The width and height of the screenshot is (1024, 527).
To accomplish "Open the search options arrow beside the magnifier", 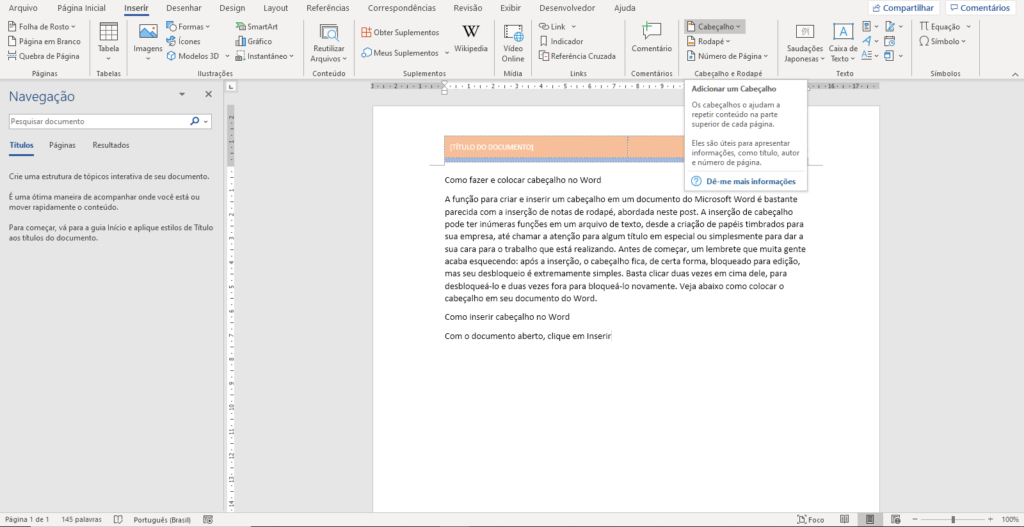I will pyautogui.click(x=206, y=121).
